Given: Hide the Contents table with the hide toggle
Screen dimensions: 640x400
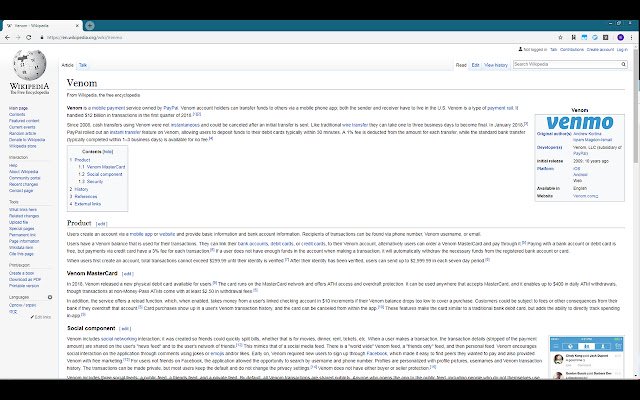Looking at the screenshot, I should [108, 151].
